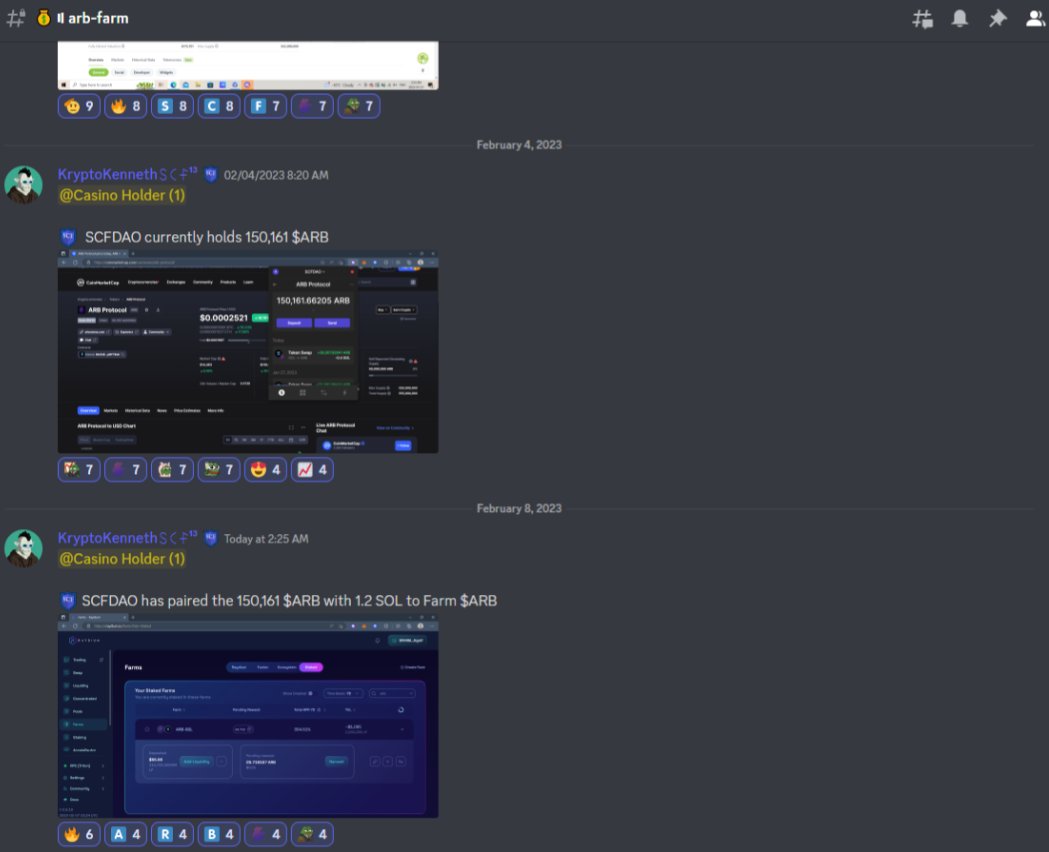Open the Farms staking screenshot attachment
This screenshot has height=852, width=1049.
[x=248, y=716]
